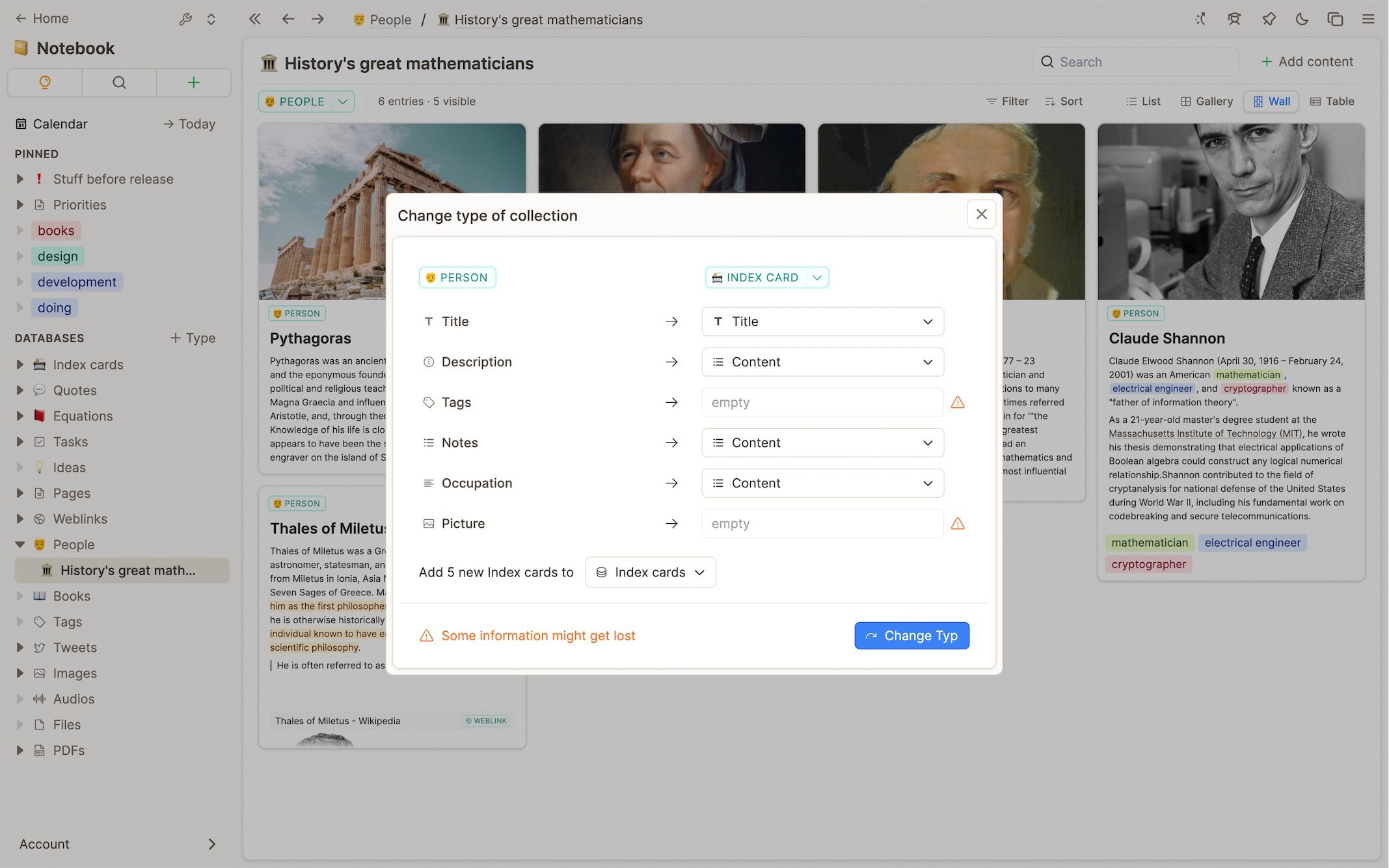Click the Images picture icon in sidebar
The width and height of the screenshot is (1389, 868).
click(40, 673)
